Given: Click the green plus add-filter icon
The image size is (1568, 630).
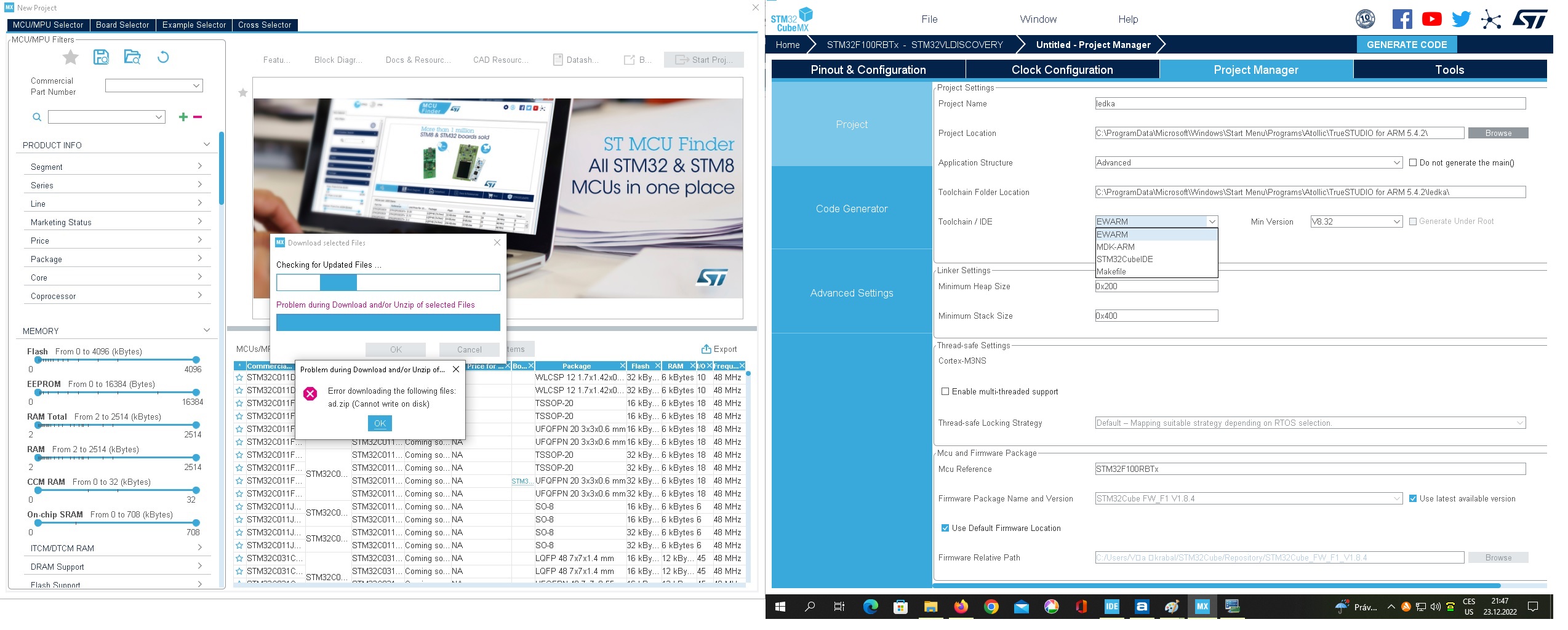Looking at the screenshot, I should click(183, 117).
